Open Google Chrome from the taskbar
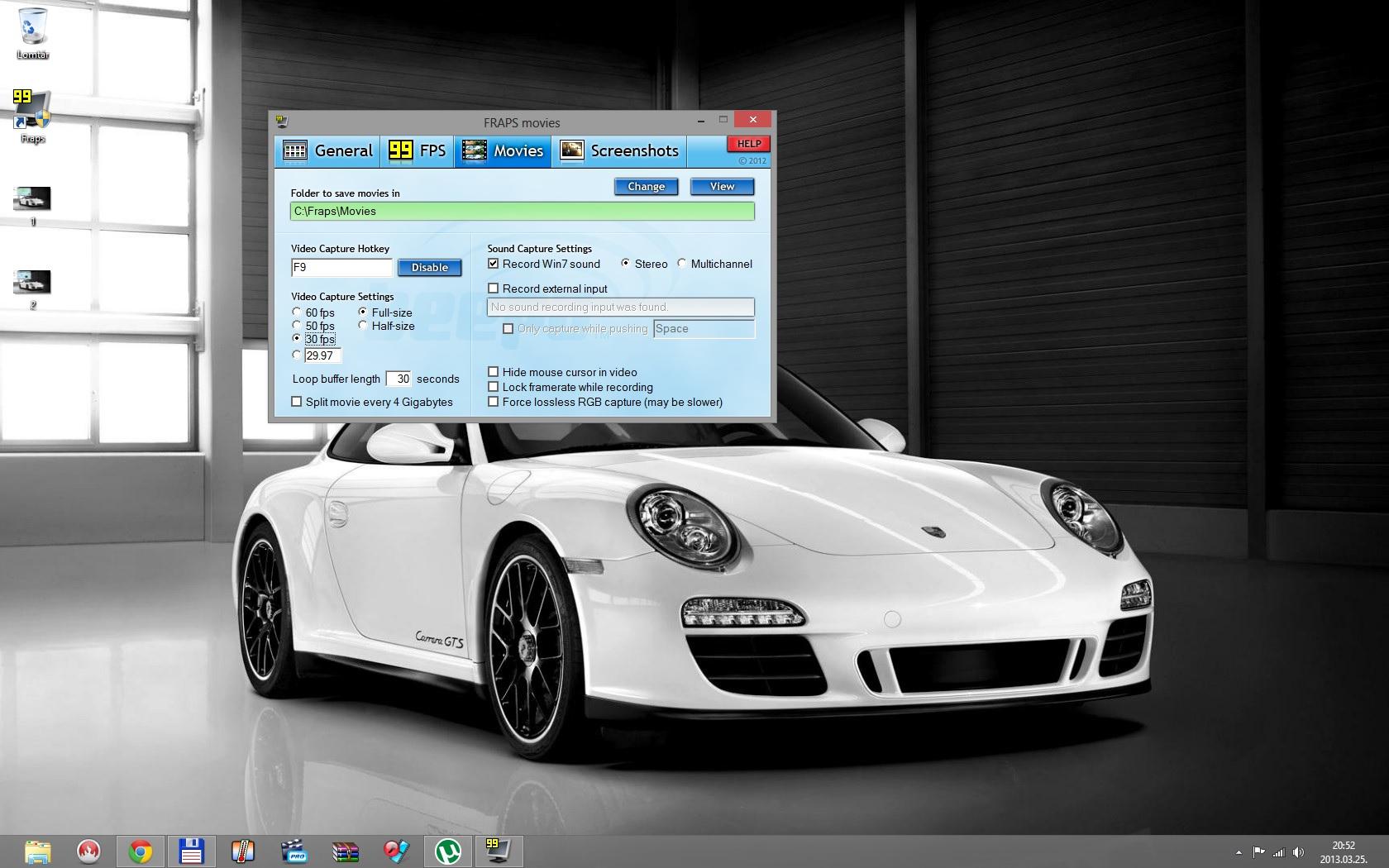This screenshot has width=1389, height=868. (x=141, y=851)
